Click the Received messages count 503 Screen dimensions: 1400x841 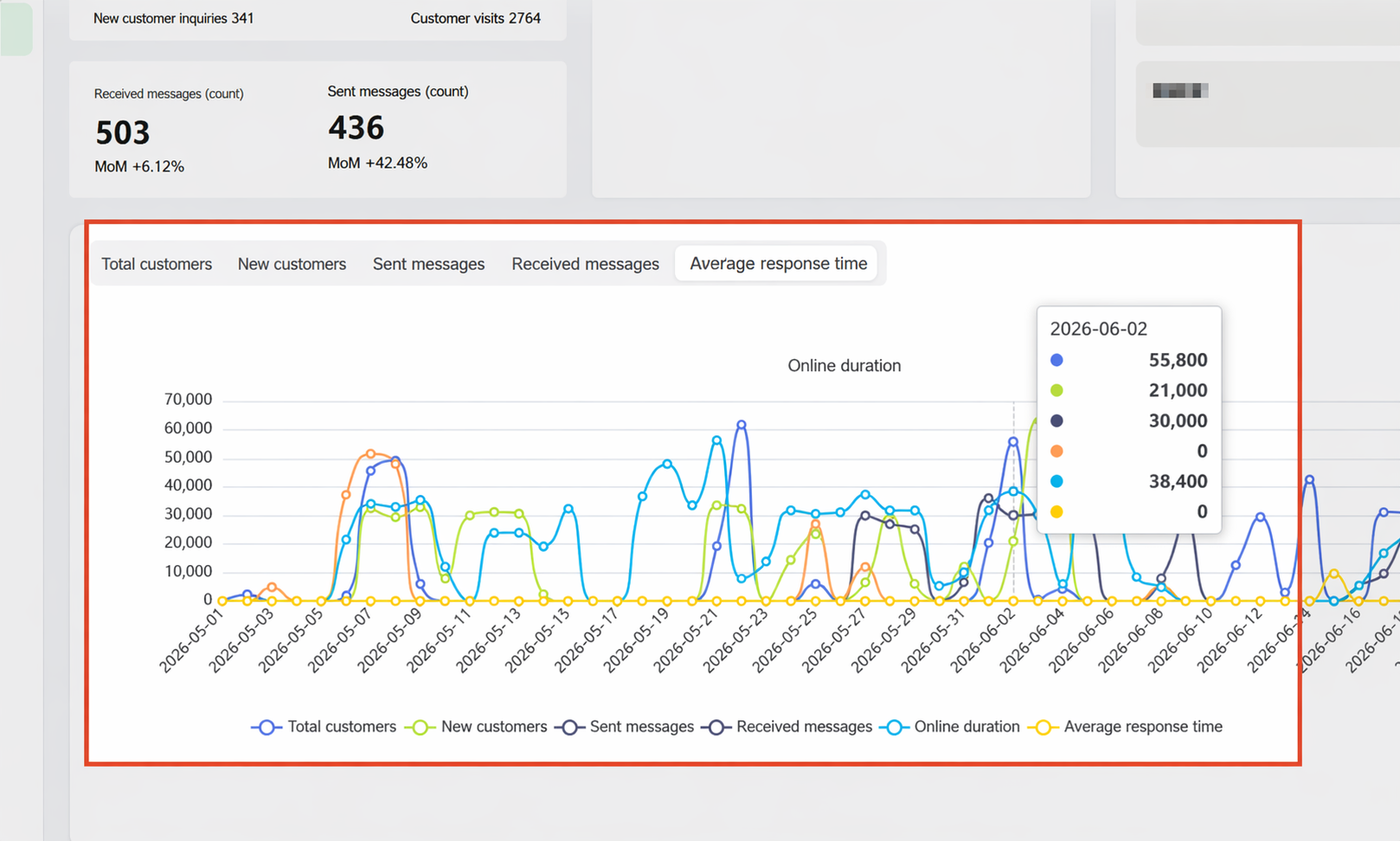tap(123, 132)
